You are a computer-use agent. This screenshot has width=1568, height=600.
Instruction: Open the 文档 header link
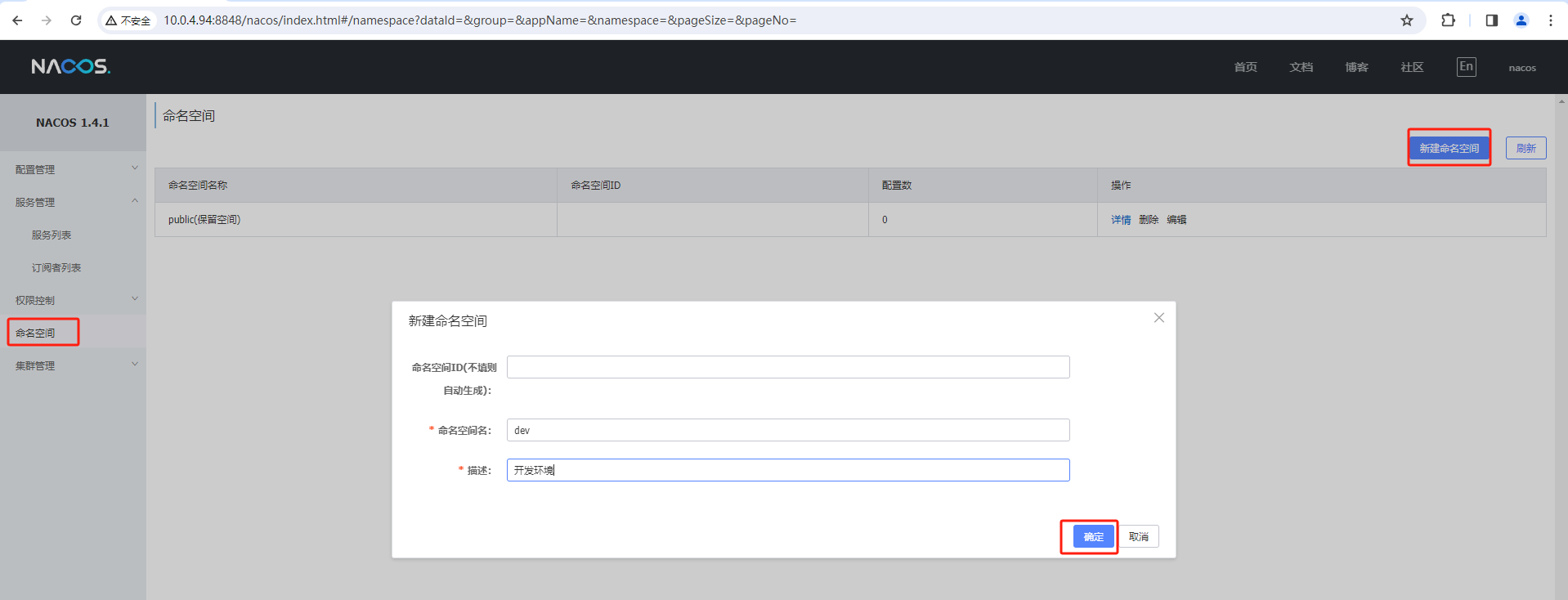[x=1301, y=67]
